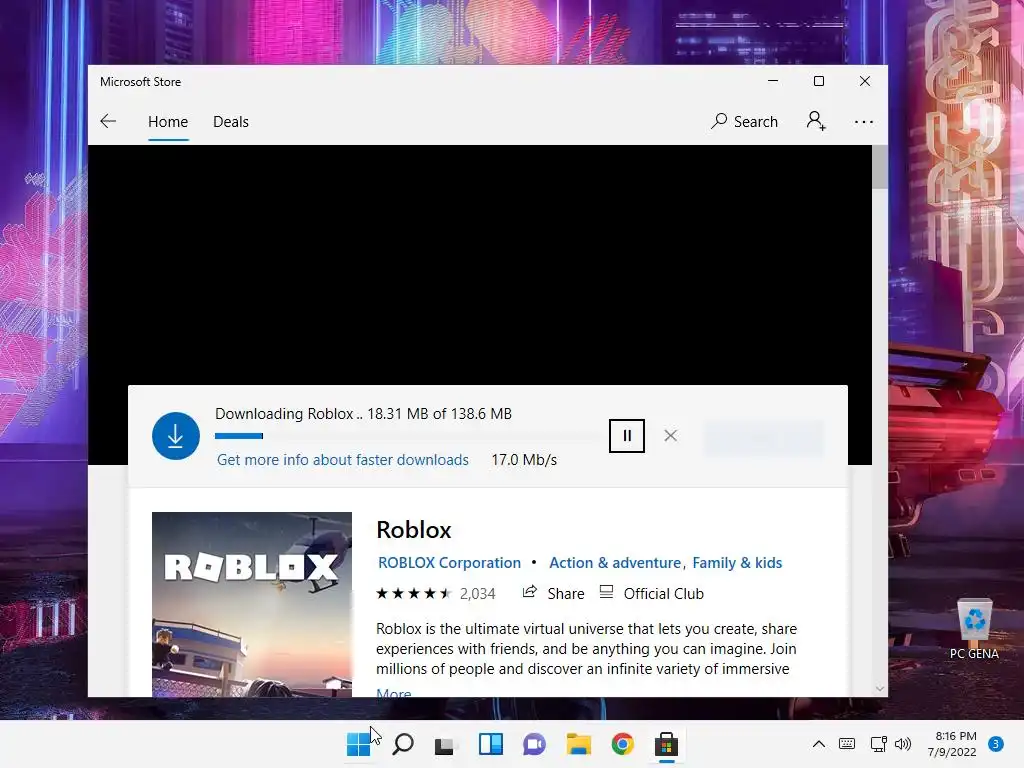Image resolution: width=1024 pixels, height=768 pixels.
Task: Open Family & kids category link
Action: 737,563
